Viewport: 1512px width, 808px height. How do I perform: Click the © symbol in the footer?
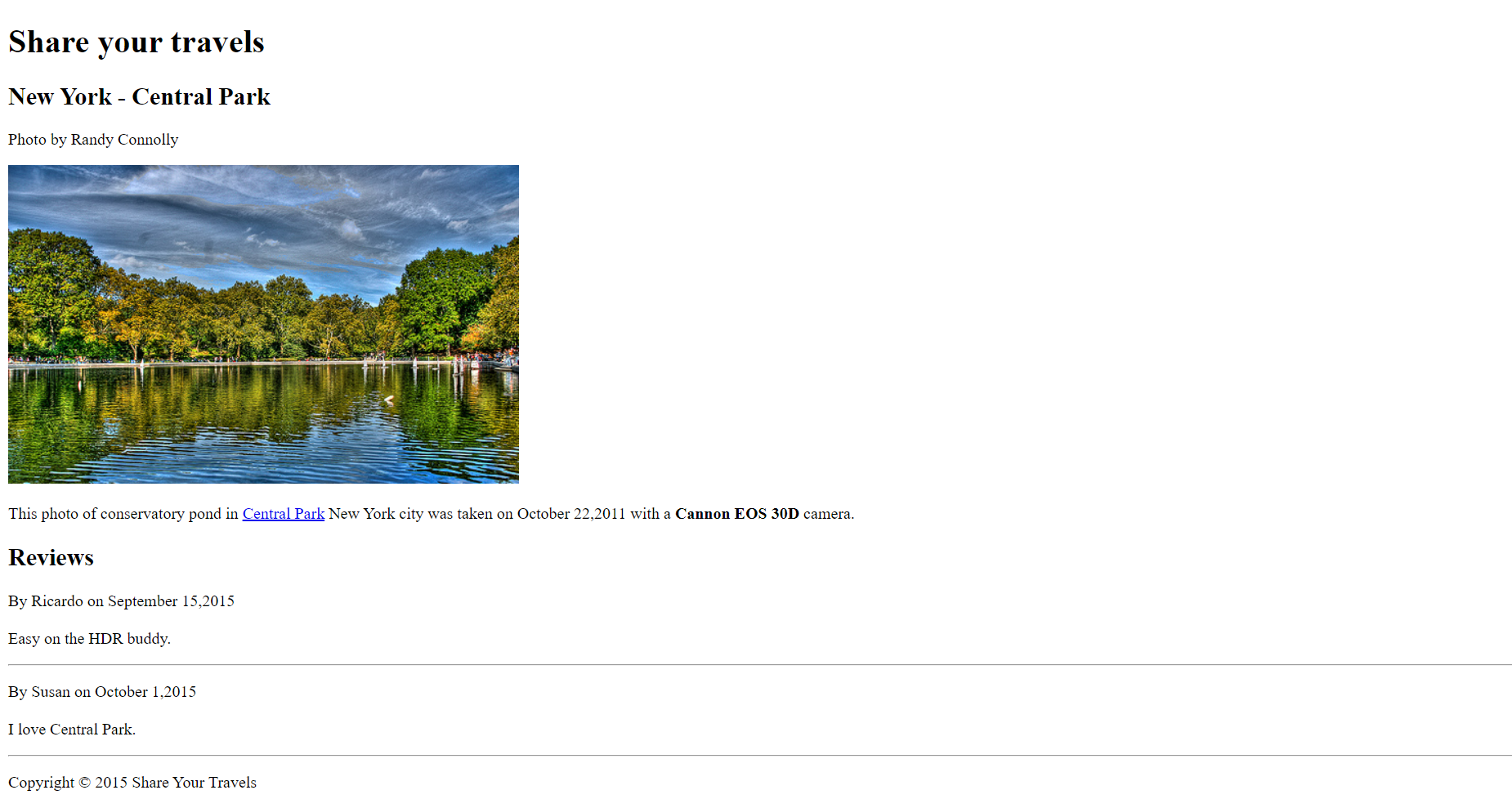point(84,783)
